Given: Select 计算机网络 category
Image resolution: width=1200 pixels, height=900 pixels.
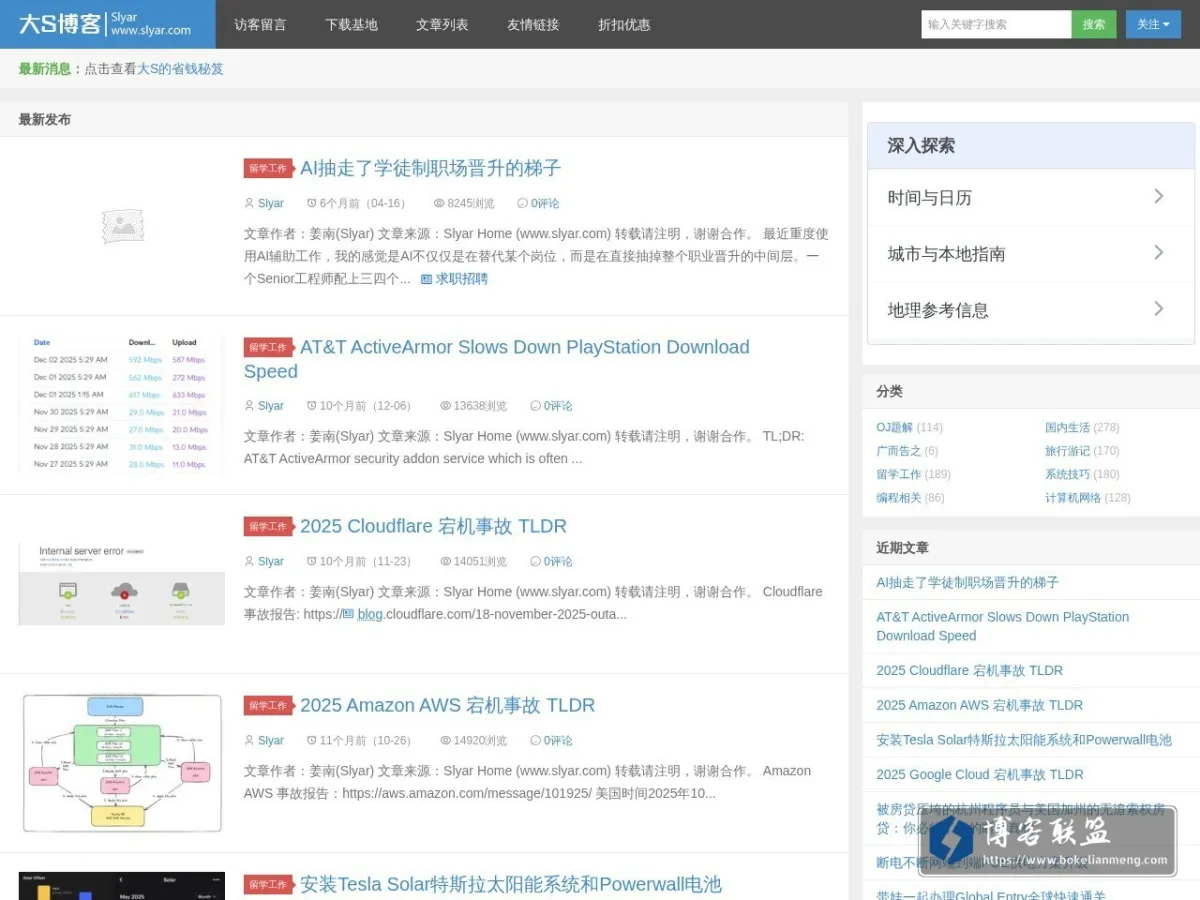Looking at the screenshot, I should [1073, 497].
